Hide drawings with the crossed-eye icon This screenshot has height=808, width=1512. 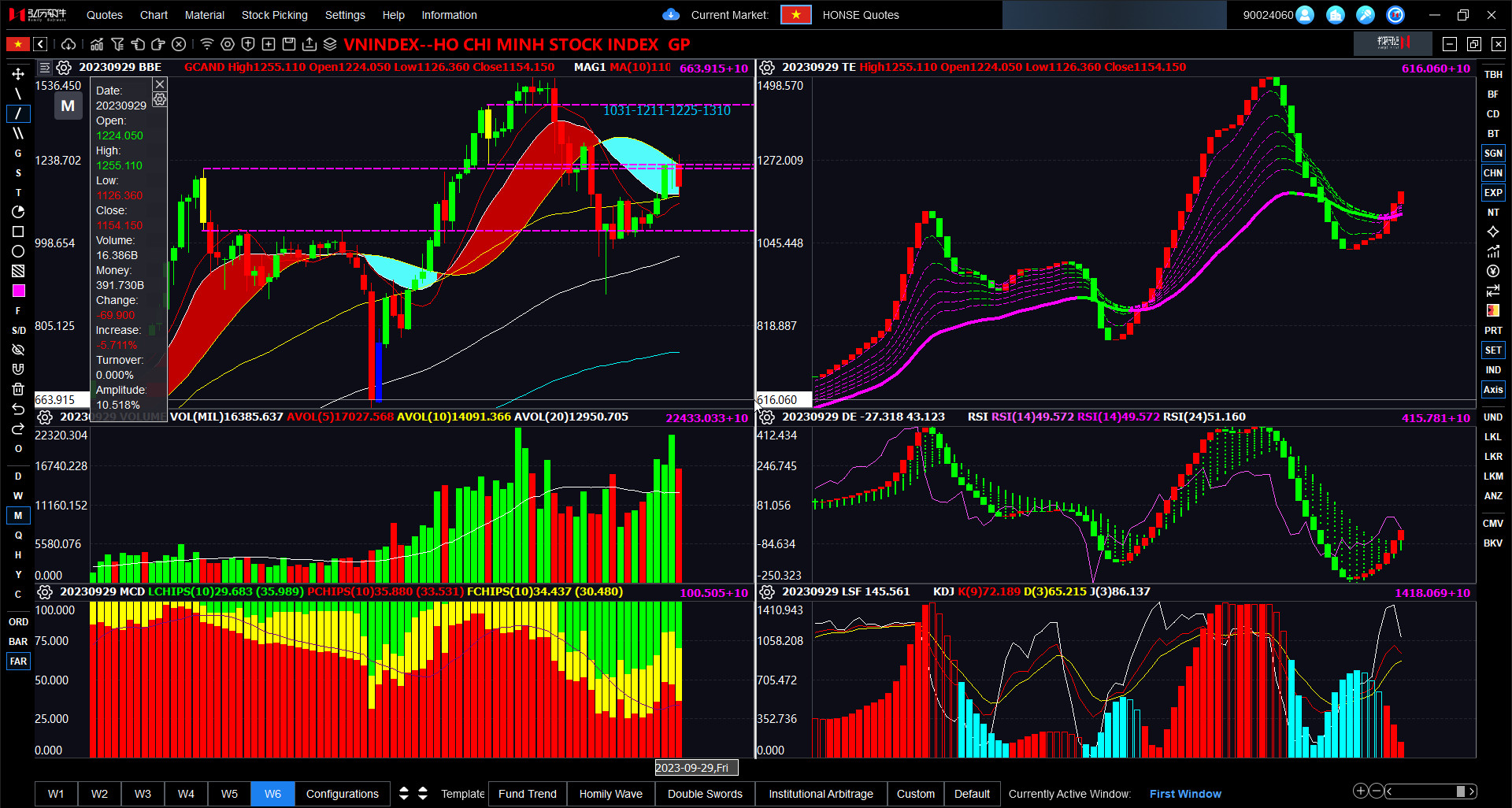coord(18,350)
